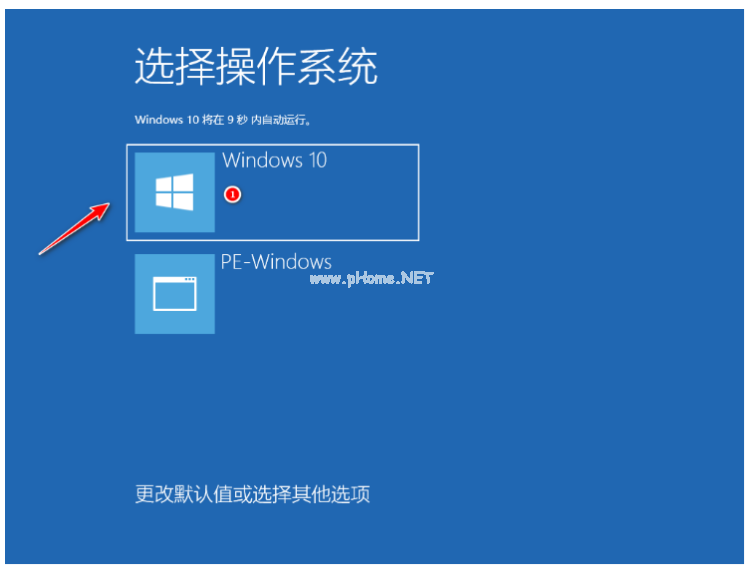753x574 pixels.
Task: Click the white four-pane Windows flag glyph
Action: click(x=174, y=192)
